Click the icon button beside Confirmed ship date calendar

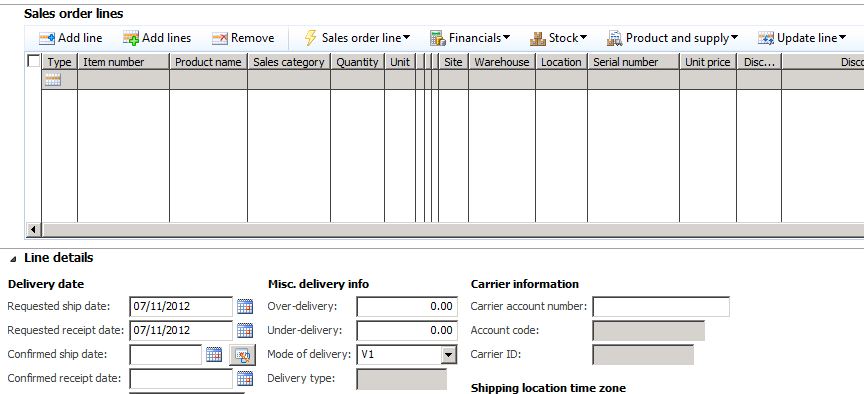click(242, 355)
